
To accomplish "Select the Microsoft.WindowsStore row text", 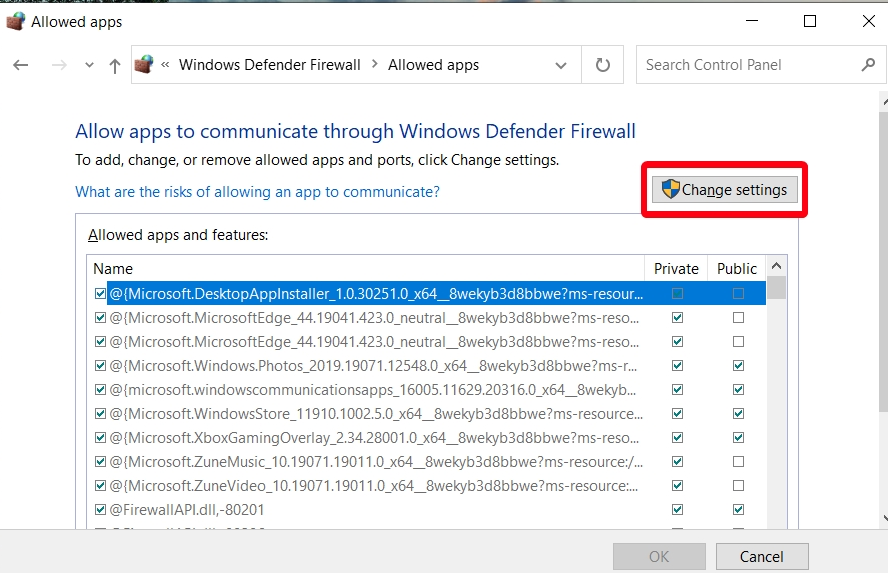I will (375, 414).
